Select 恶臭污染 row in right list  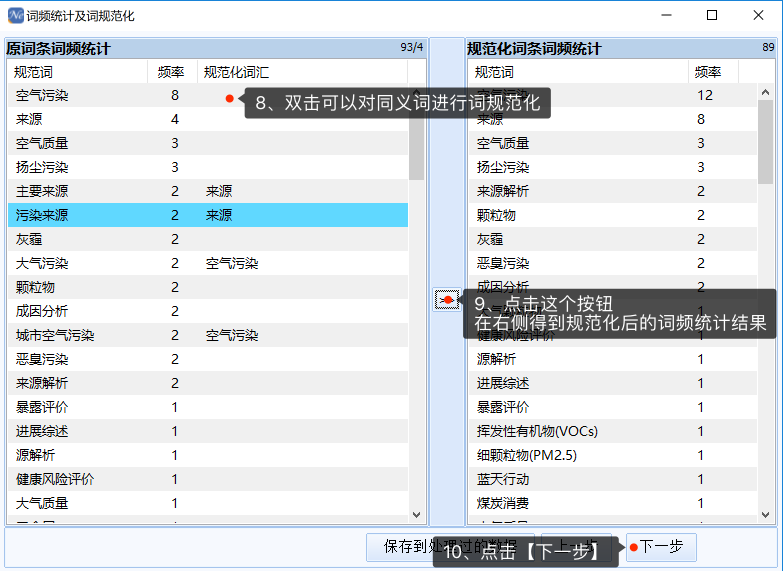613,263
